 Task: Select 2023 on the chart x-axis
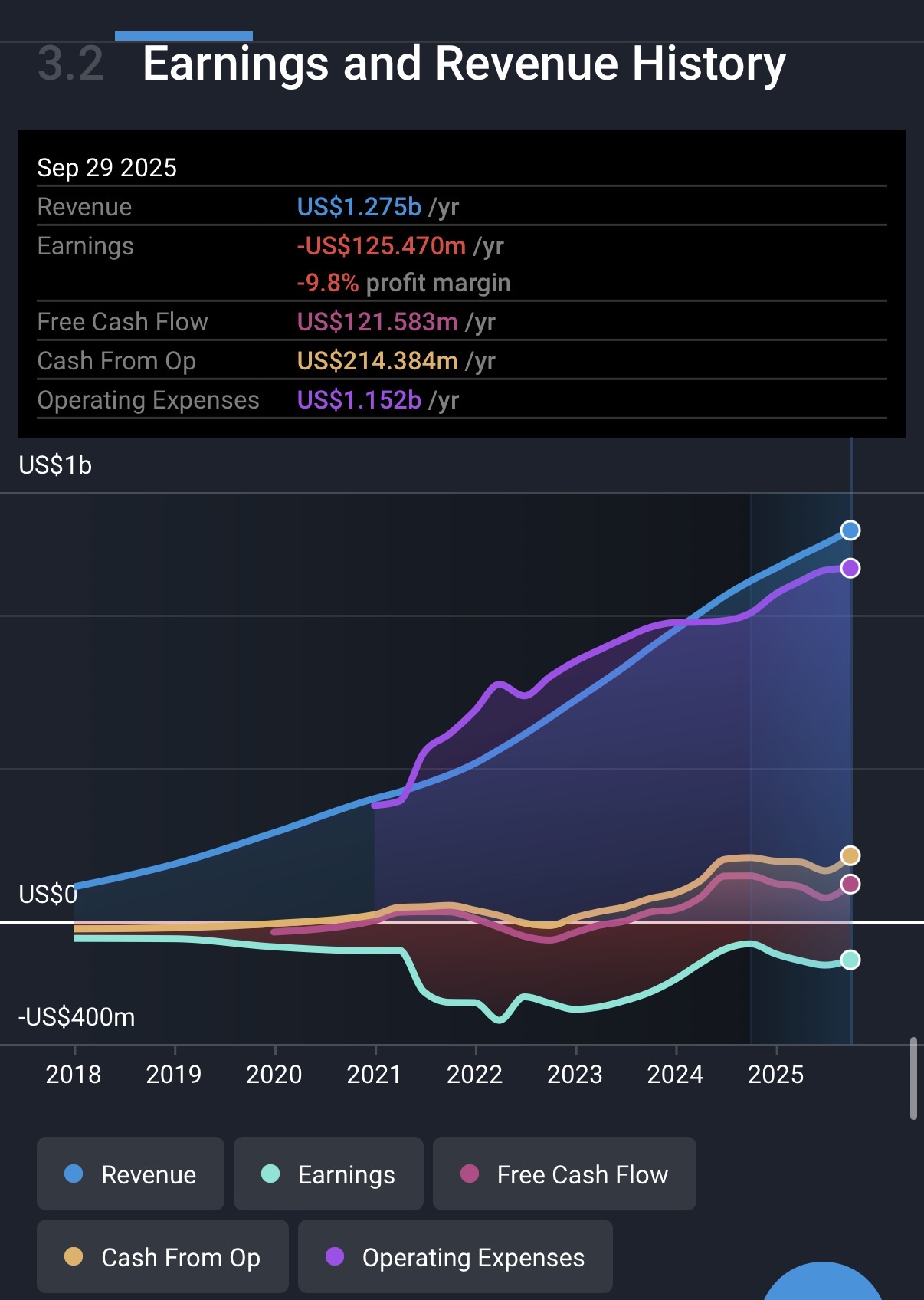(575, 1075)
